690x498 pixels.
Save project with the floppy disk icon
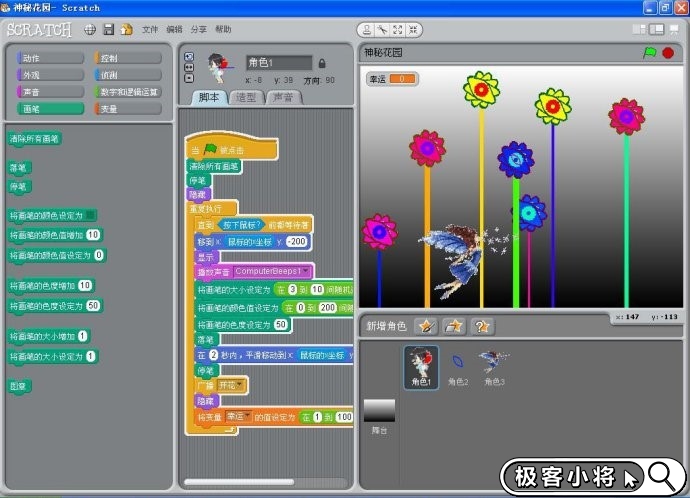coord(108,30)
